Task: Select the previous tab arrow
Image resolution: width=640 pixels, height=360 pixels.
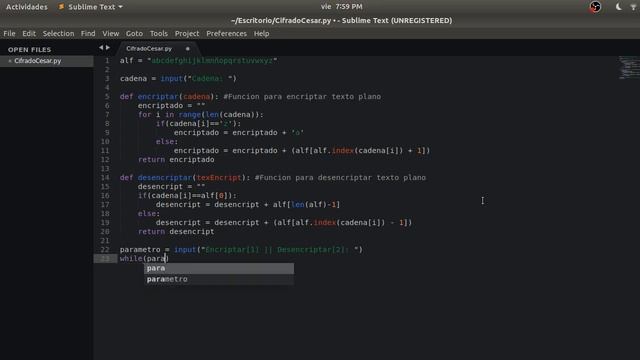Action: click(101, 48)
